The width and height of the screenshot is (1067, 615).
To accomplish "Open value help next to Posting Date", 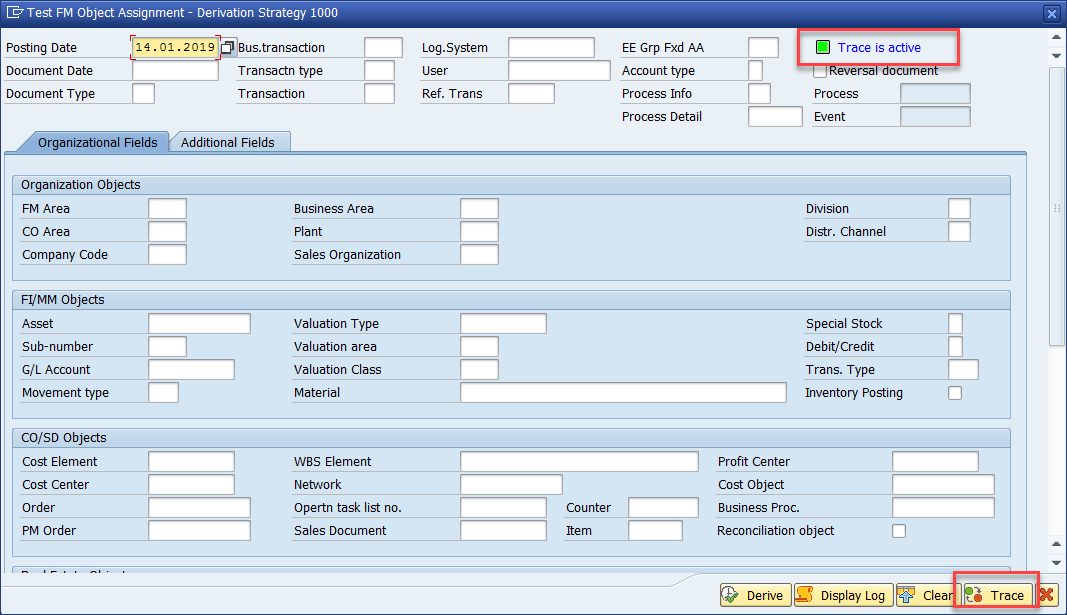I will coord(228,48).
